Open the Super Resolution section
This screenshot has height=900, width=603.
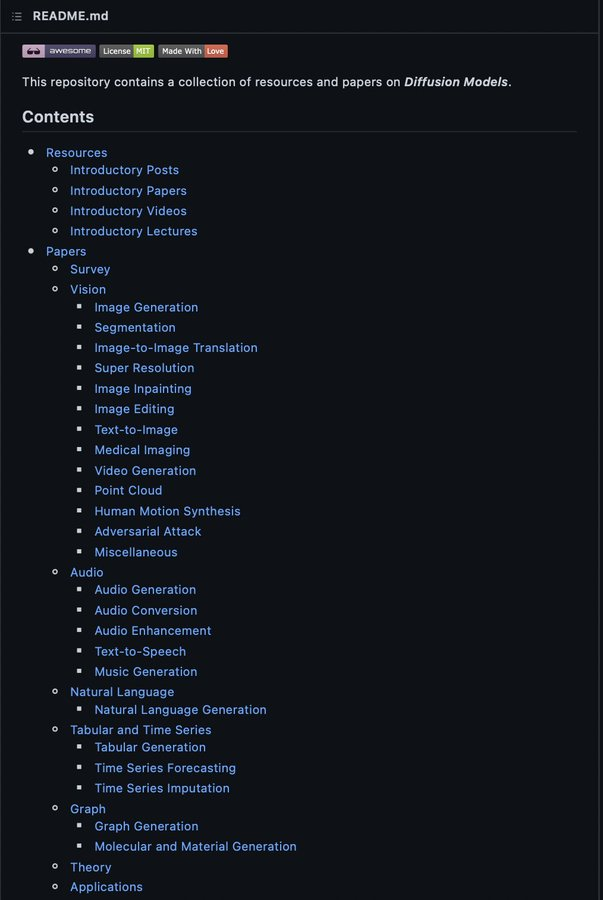point(144,368)
